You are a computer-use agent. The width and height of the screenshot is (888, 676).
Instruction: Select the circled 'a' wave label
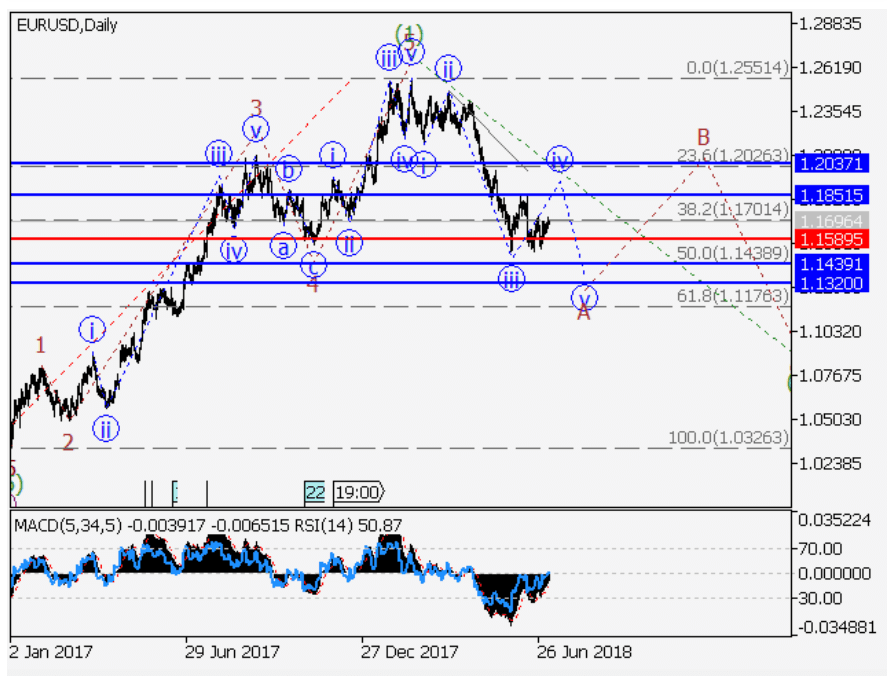[x=283, y=246]
